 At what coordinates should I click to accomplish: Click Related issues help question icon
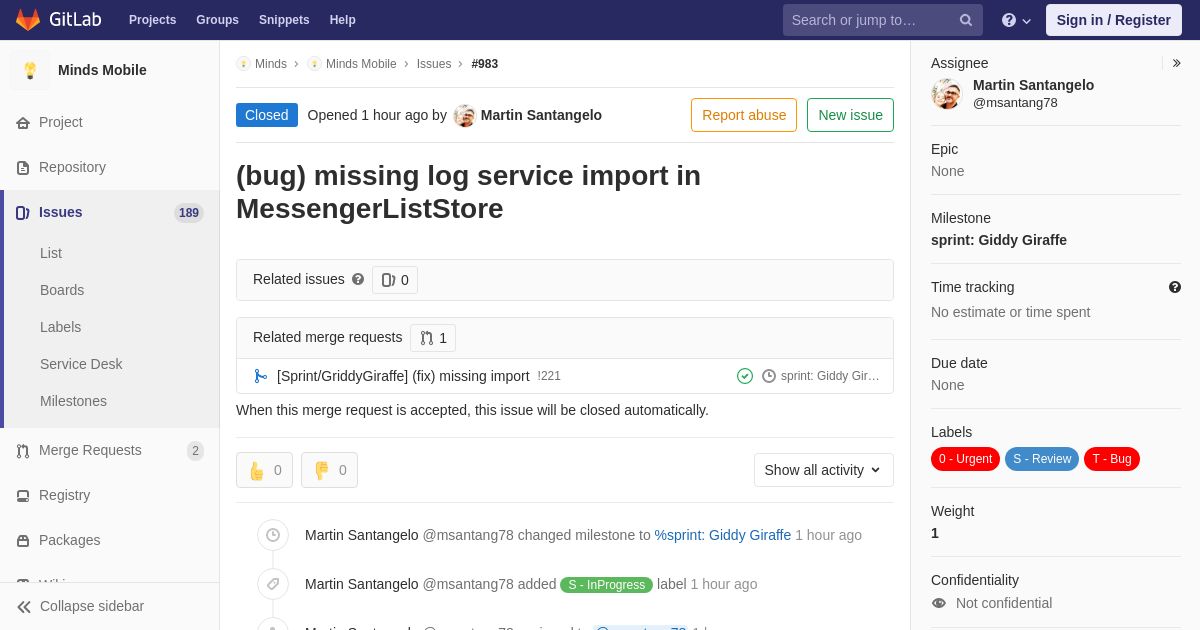tap(358, 280)
